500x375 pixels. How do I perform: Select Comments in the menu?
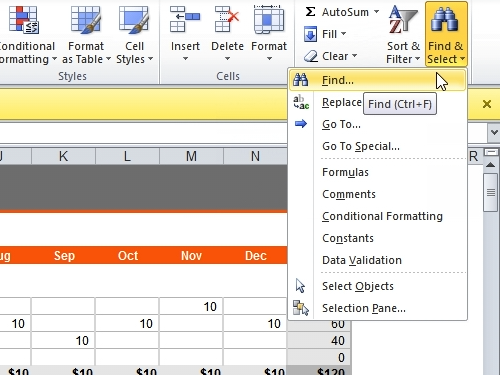(378, 194)
